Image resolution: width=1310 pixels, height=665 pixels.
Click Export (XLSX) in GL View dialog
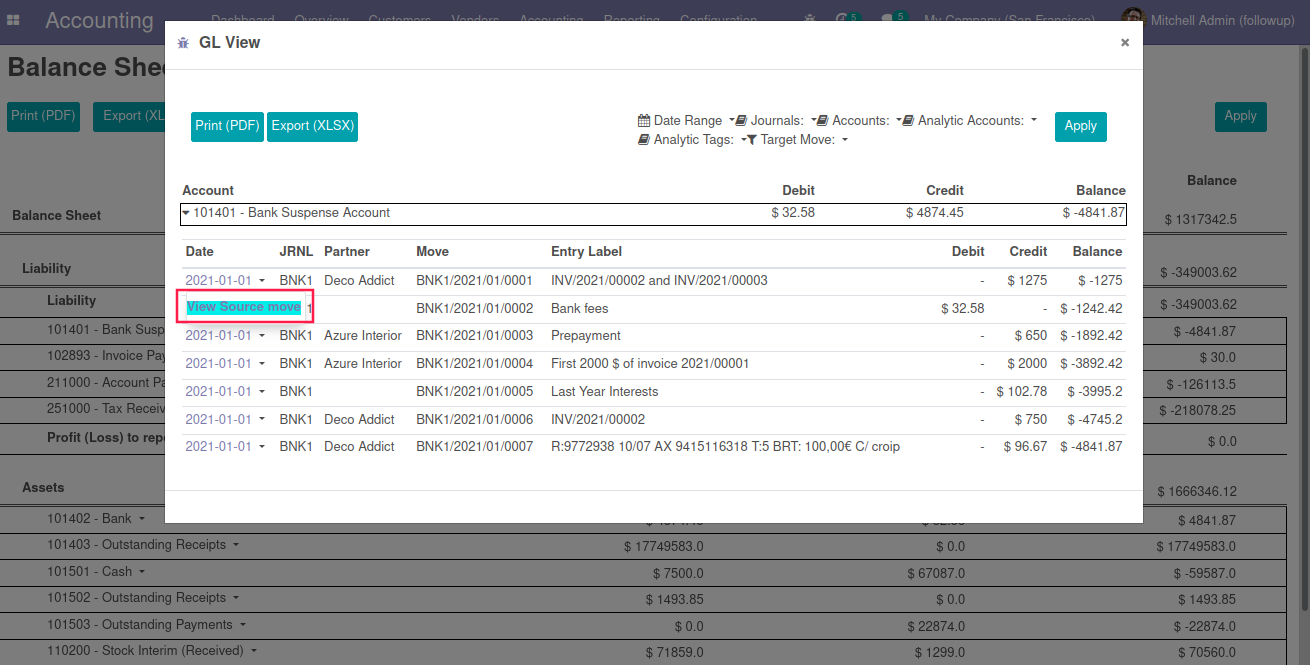pos(312,127)
